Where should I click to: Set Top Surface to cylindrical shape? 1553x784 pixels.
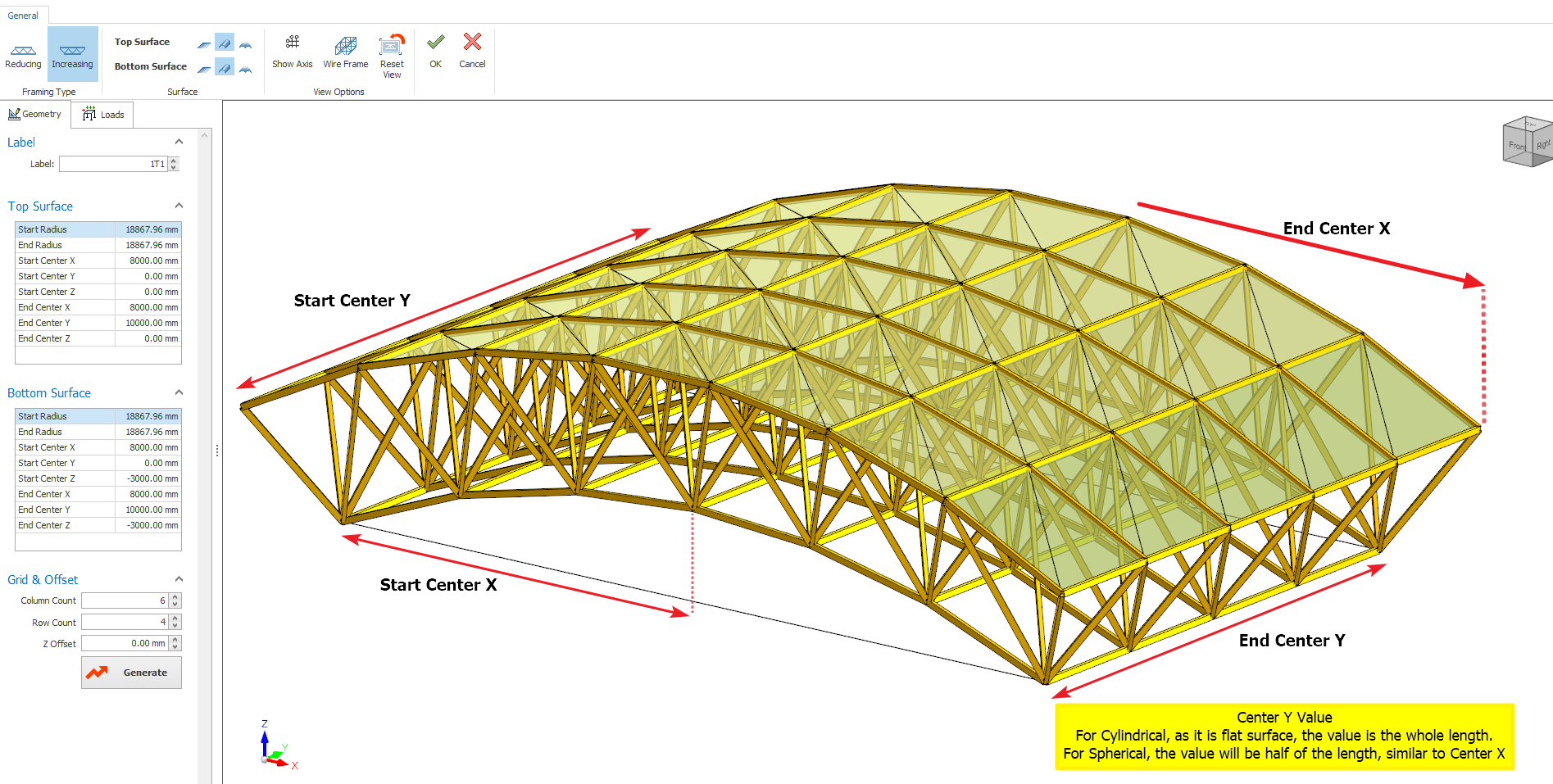click(x=225, y=43)
